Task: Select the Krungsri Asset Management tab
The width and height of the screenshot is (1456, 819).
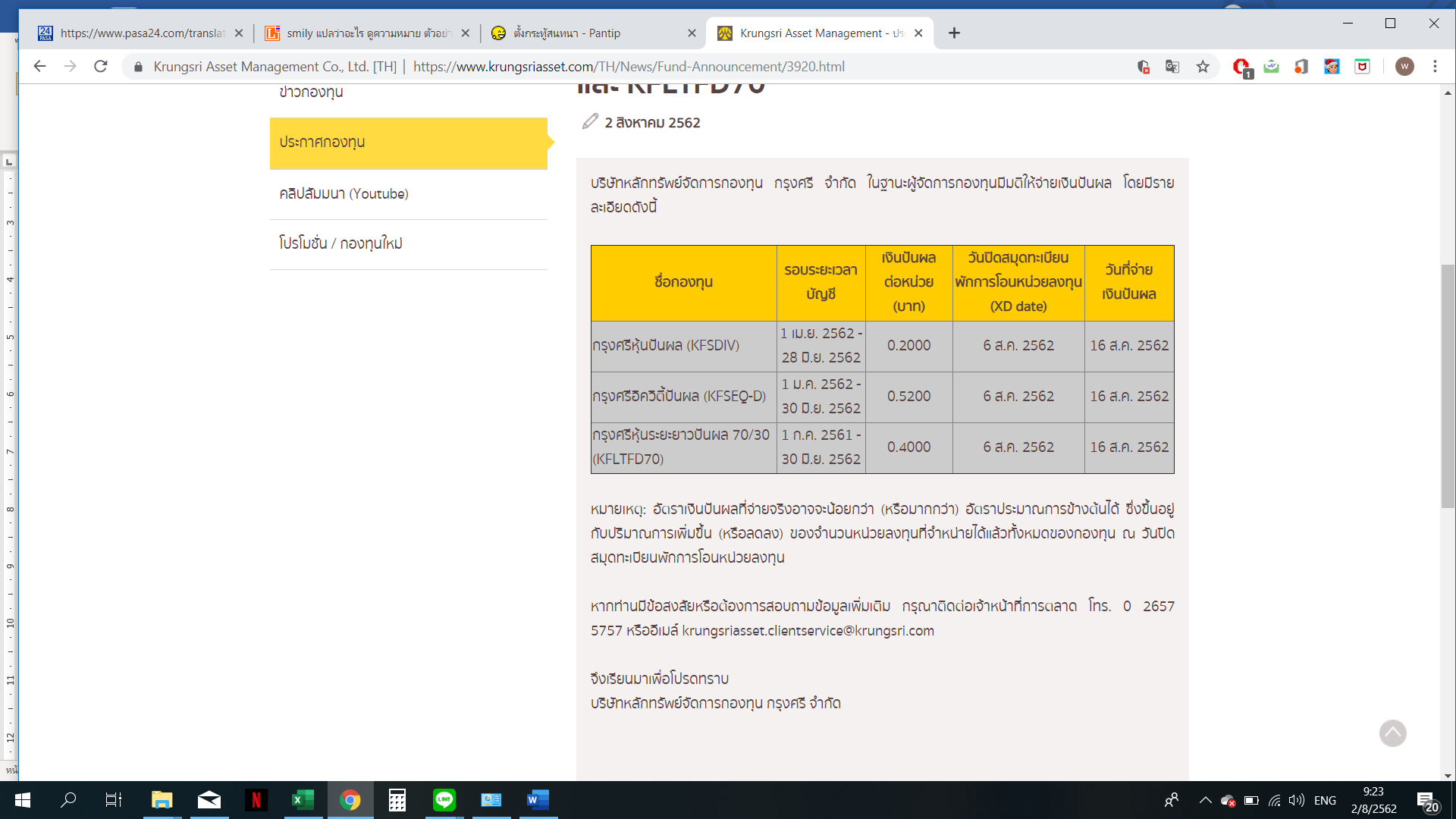Action: click(819, 33)
